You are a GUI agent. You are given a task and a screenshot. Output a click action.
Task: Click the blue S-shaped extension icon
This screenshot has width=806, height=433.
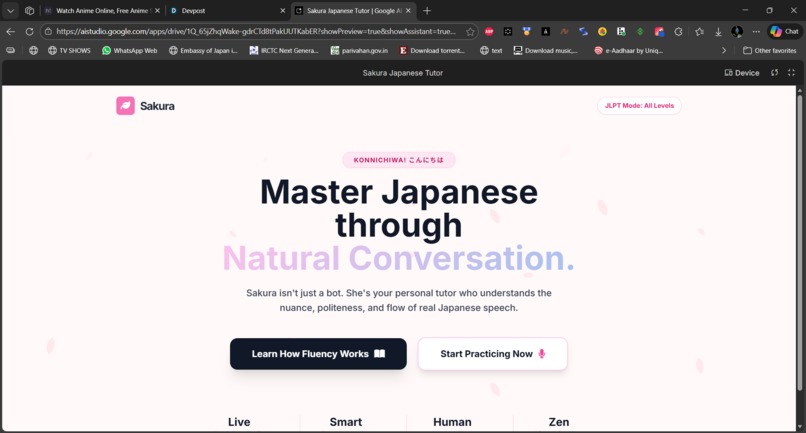583,31
